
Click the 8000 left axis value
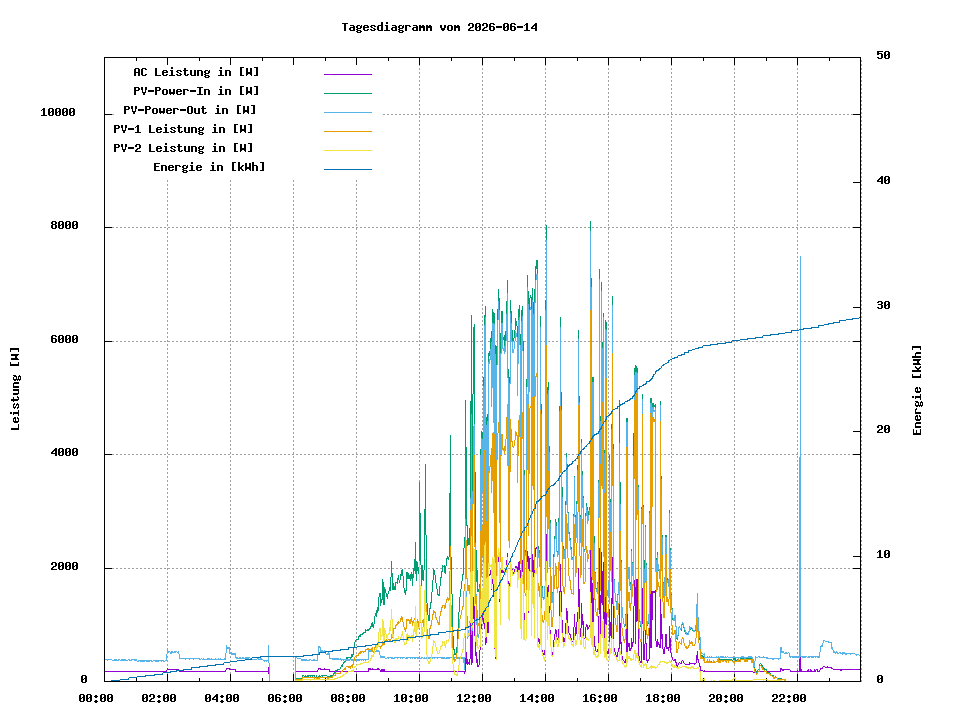pos(64,226)
